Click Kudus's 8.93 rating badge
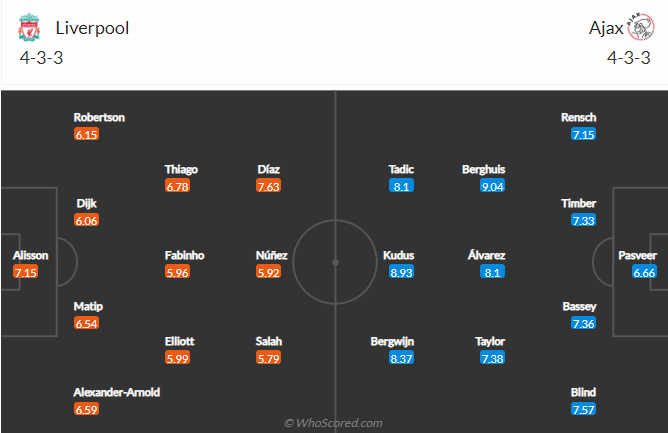 click(x=402, y=272)
